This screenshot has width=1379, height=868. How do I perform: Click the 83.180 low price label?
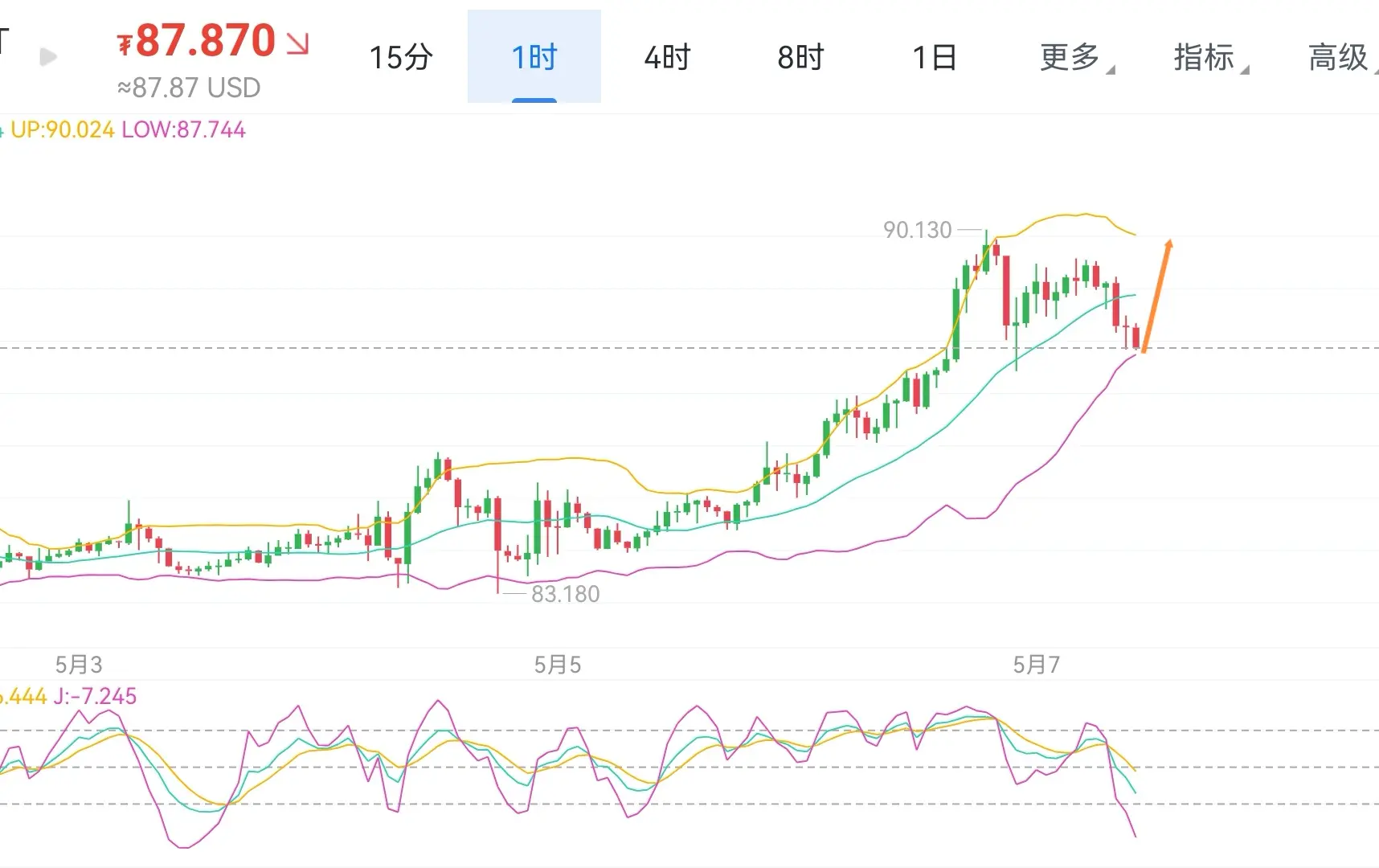pyautogui.click(x=566, y=594)
